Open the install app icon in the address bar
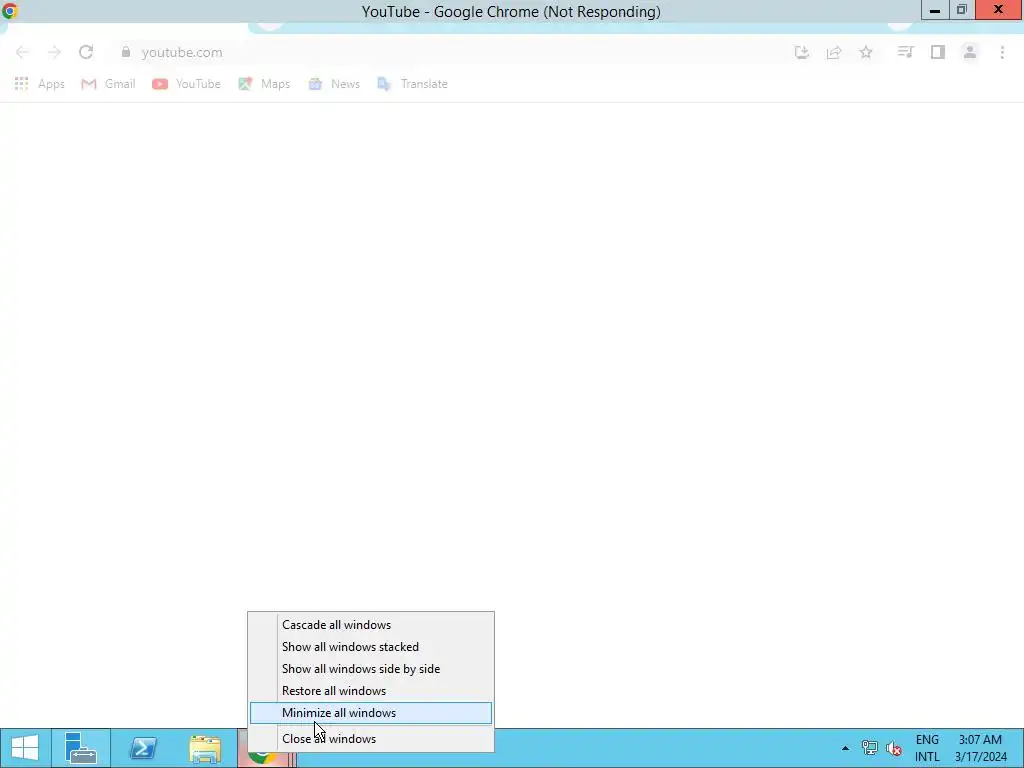Screen dimensions: 1024x768 pos(802,52)
